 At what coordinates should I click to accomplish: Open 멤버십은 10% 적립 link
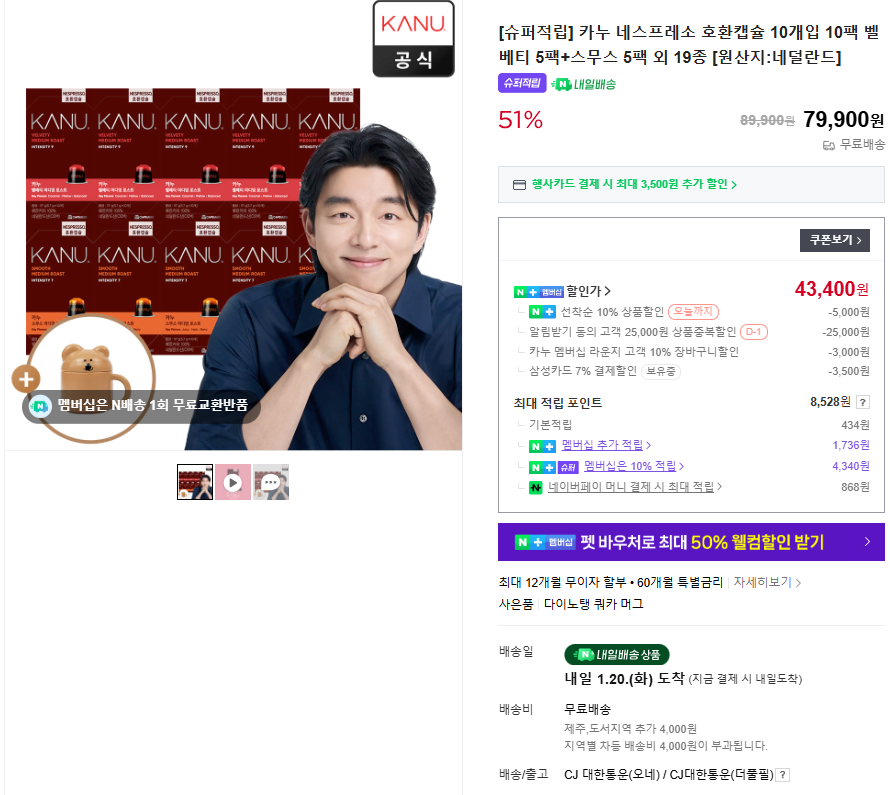pyautogui.click(x=634, y=466)
